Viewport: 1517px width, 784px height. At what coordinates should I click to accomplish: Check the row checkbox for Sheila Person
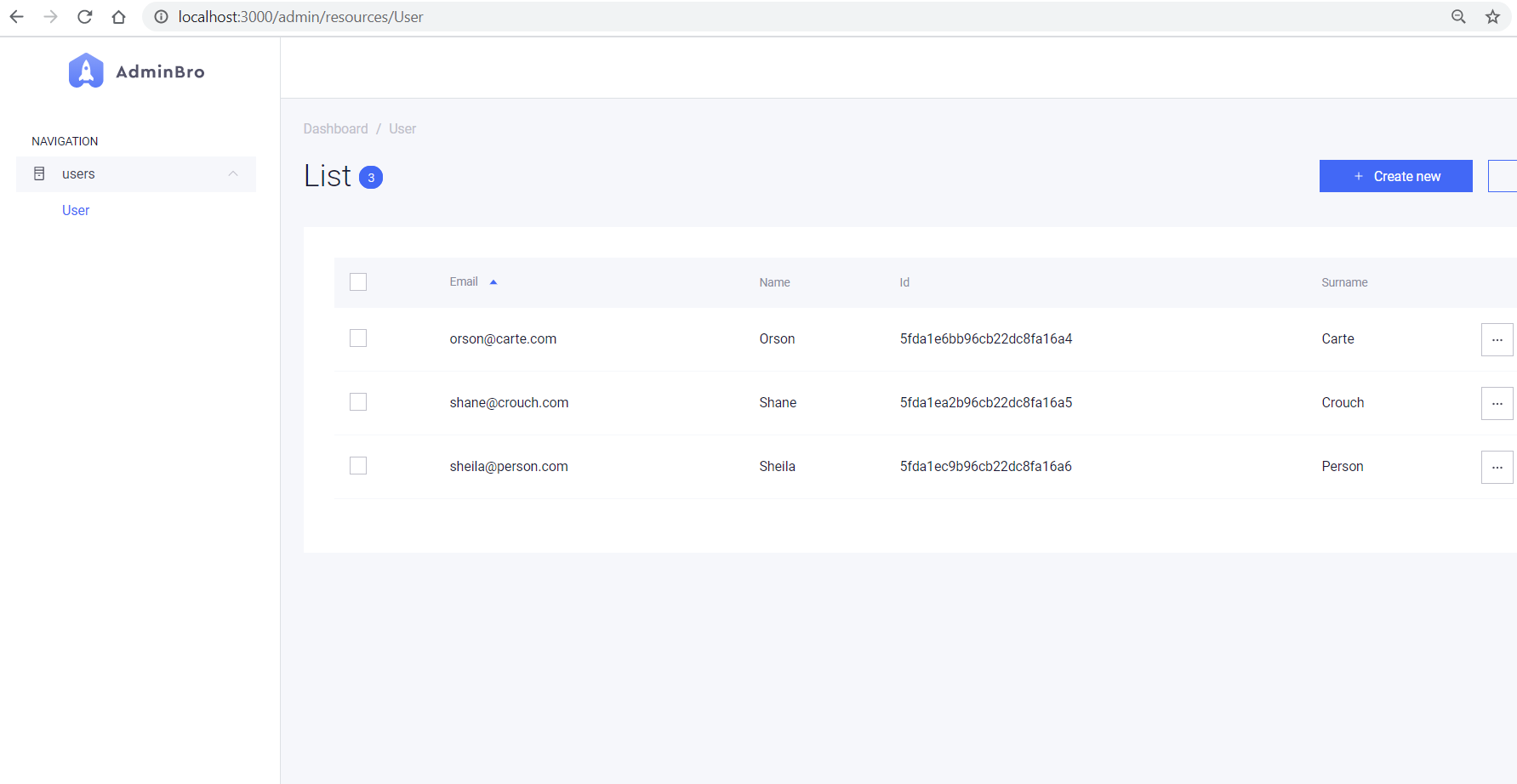click(x=357, y=465)
